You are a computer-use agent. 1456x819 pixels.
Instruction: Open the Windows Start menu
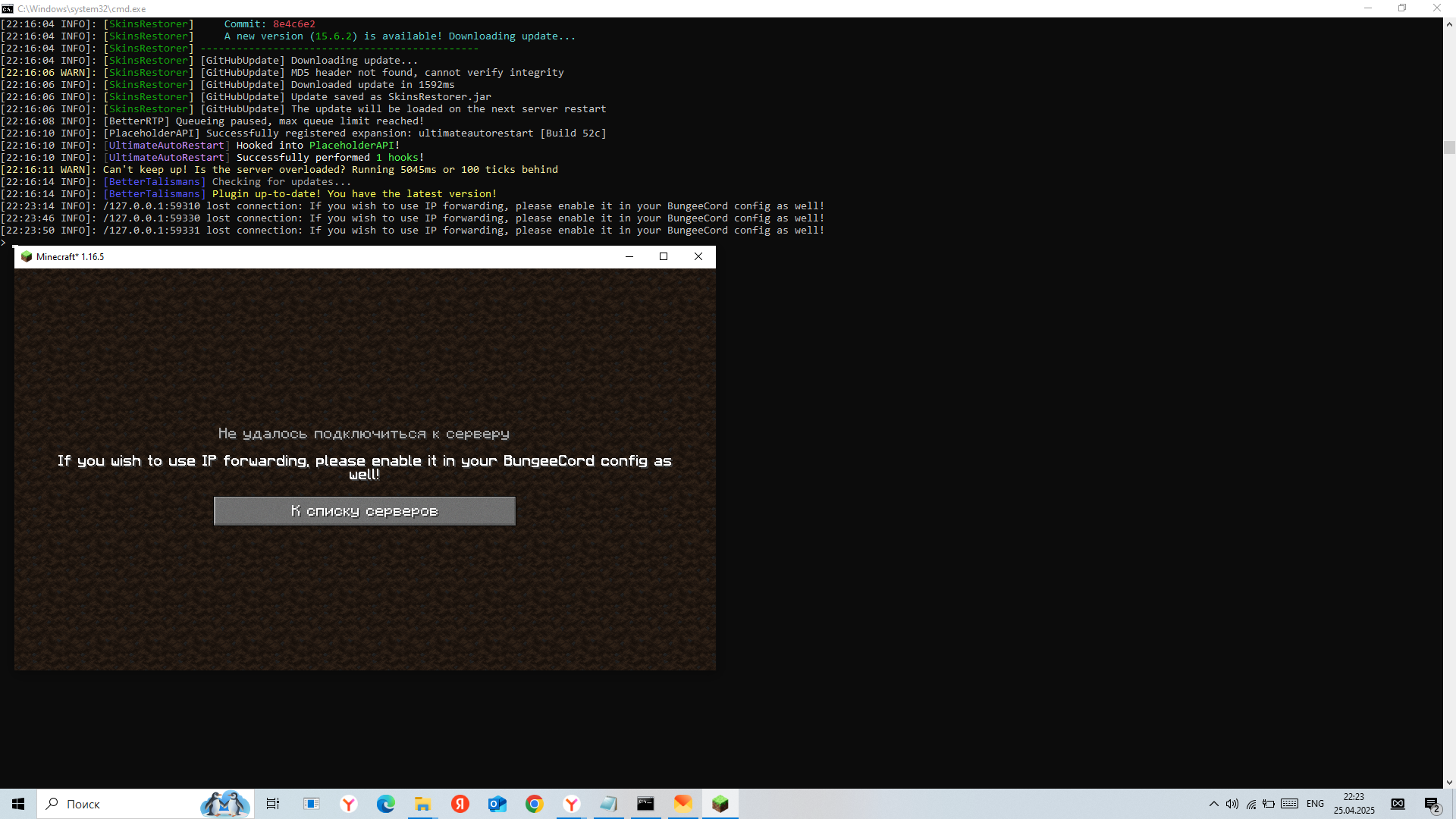coord(18,804)
